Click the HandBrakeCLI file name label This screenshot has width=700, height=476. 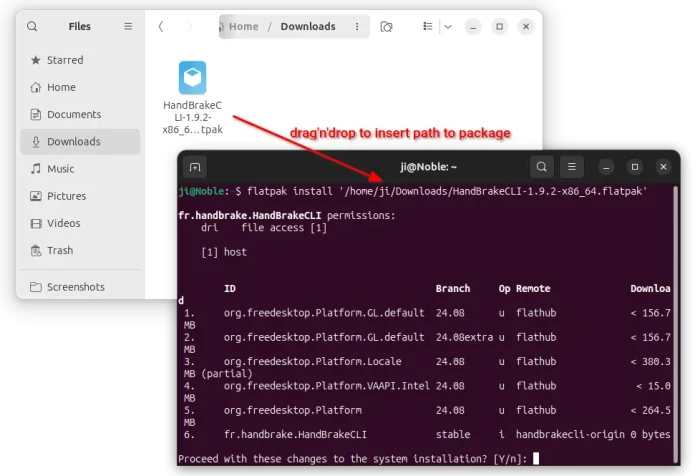tap(192, 117)
